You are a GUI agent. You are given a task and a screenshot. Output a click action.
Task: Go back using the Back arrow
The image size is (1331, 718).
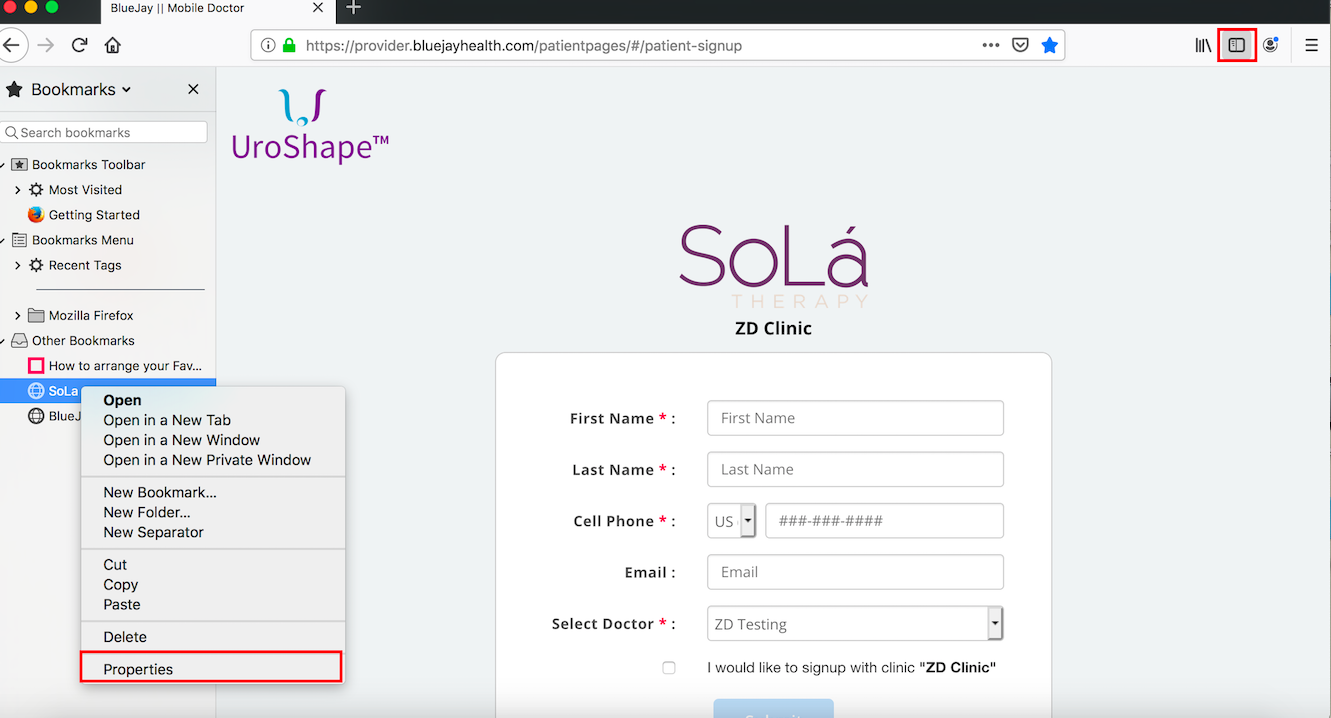[10, 45]
